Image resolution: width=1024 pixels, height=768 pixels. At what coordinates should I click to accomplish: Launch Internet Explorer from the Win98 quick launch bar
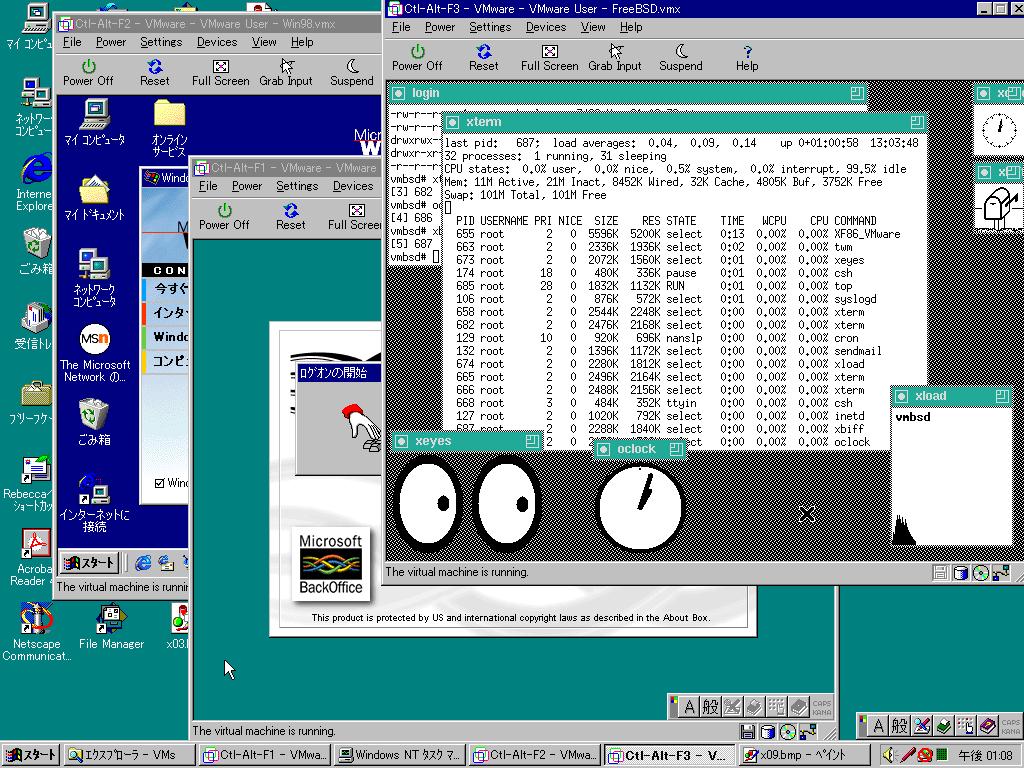[143, 562]
